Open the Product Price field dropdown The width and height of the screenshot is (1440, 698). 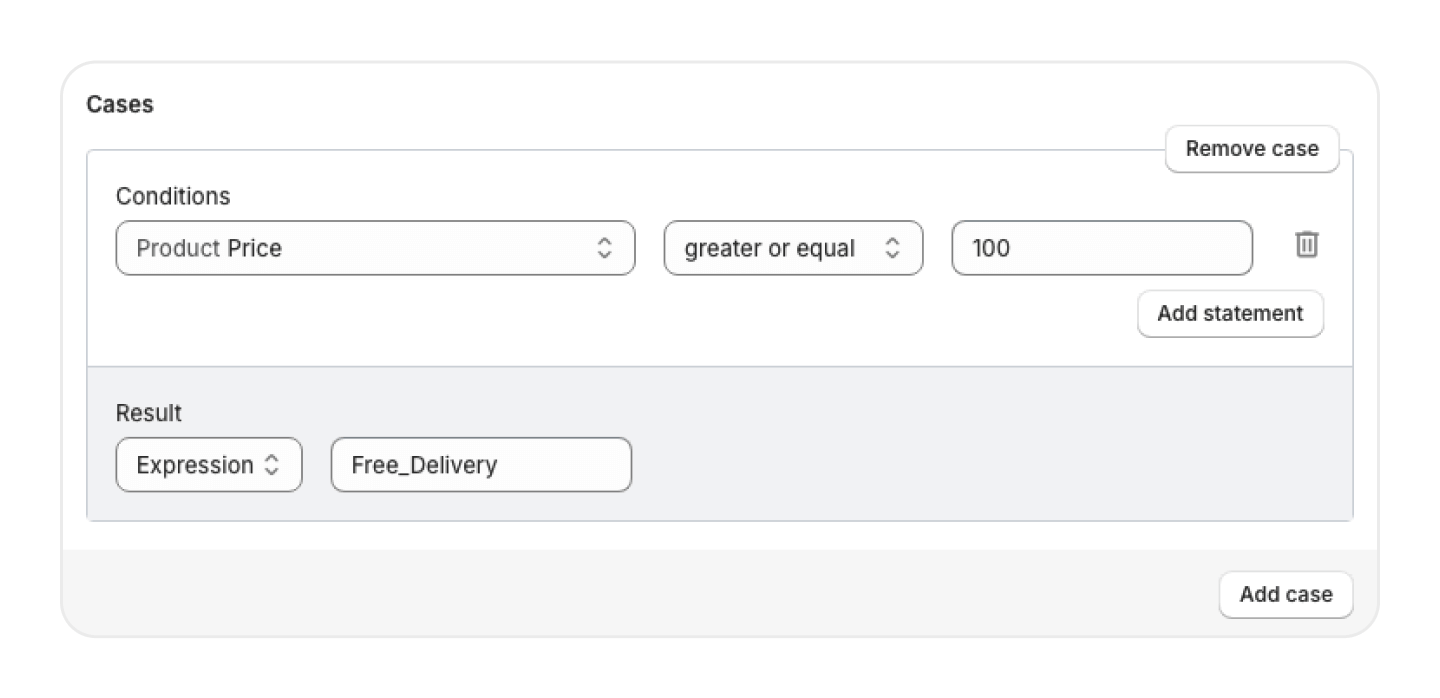(375, 248)
